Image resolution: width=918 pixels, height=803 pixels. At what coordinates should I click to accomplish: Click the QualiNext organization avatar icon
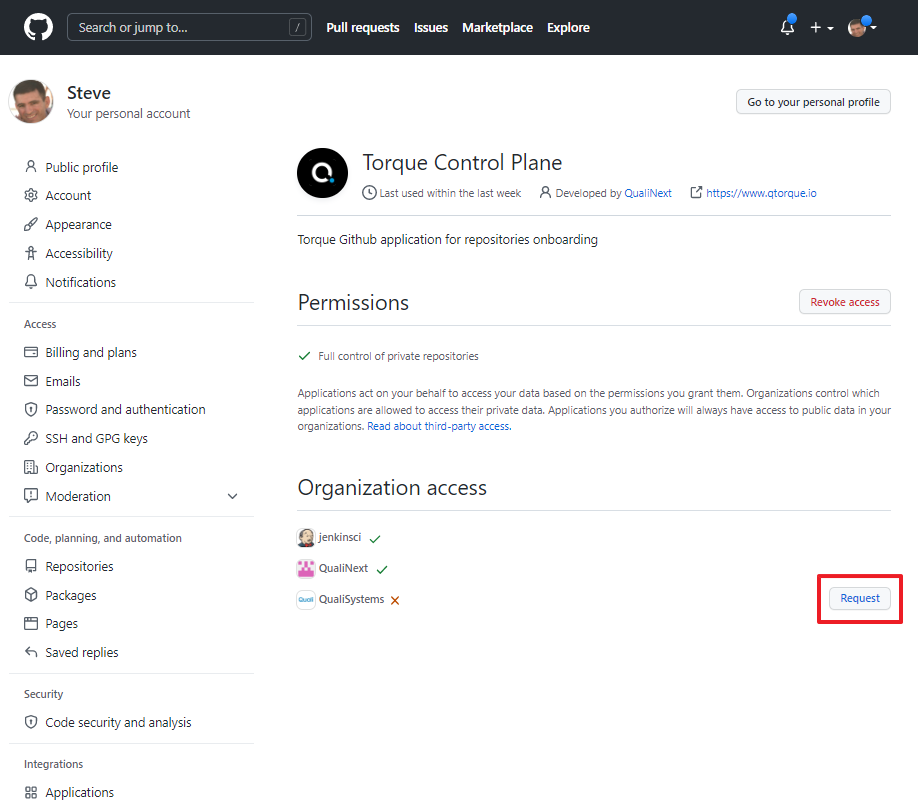click(306, 568)
